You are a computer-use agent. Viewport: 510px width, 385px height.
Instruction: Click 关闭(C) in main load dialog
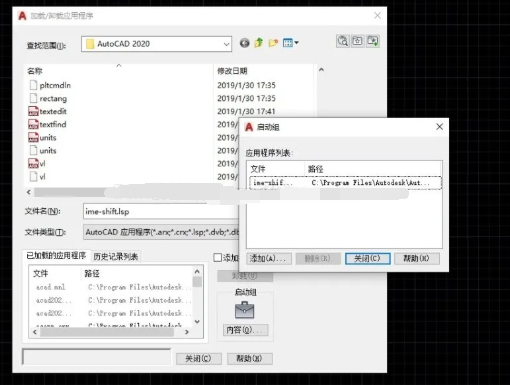(199, 359)
